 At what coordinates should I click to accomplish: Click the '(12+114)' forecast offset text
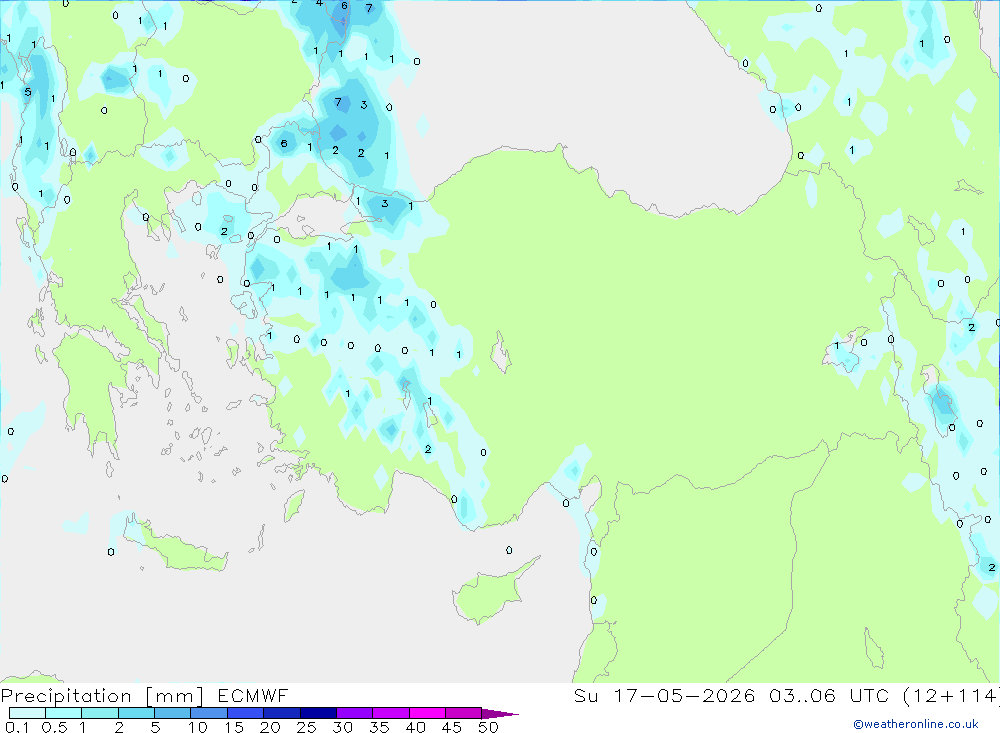click(x=951, y=696)
